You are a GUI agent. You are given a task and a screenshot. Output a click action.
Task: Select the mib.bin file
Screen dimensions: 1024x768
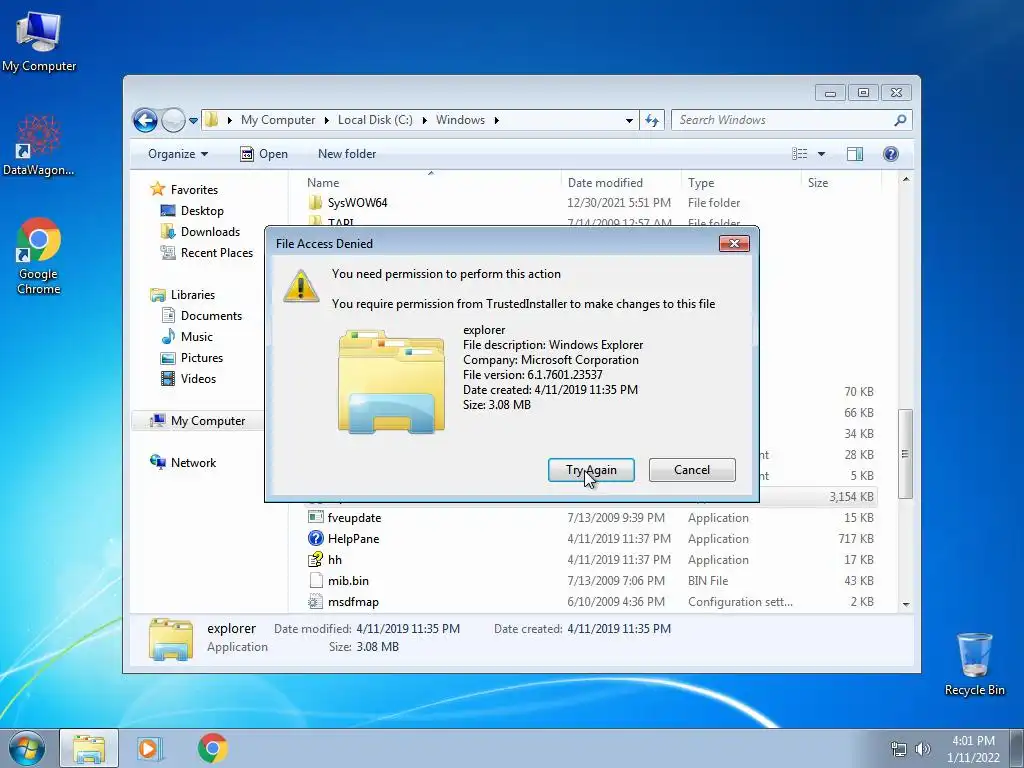point(592,580)
